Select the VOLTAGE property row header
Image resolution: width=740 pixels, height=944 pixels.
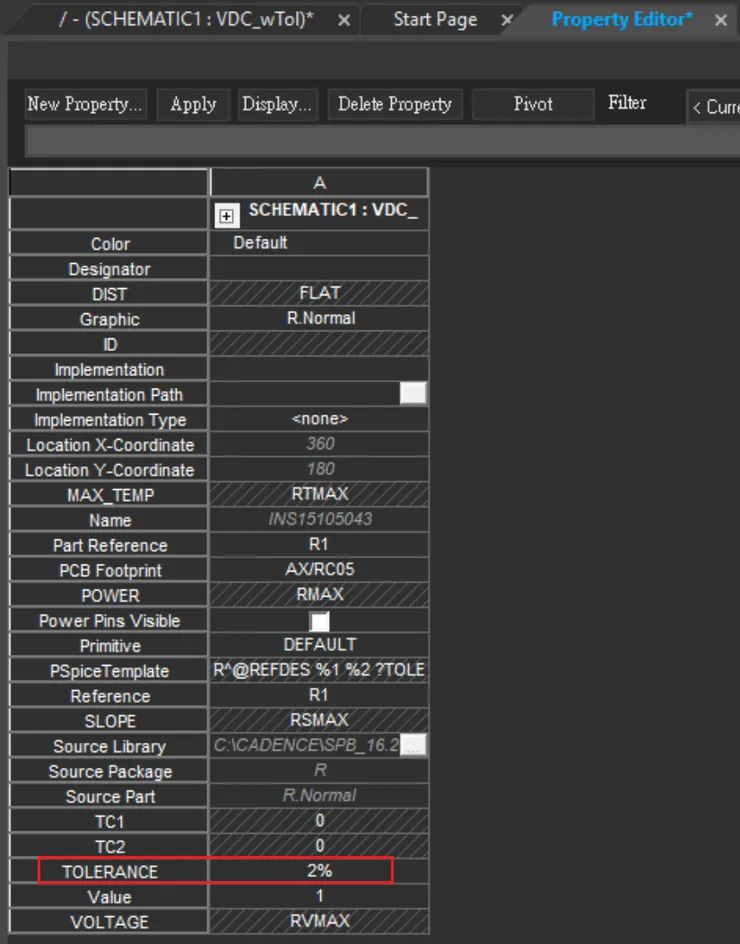[x=109, y=921]
